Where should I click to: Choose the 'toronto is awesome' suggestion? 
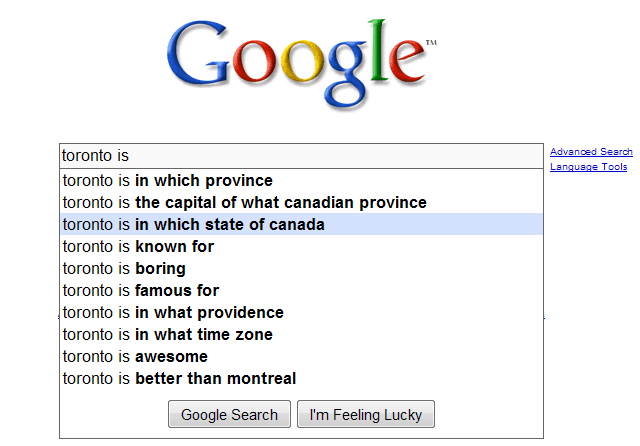pos(301,357)
